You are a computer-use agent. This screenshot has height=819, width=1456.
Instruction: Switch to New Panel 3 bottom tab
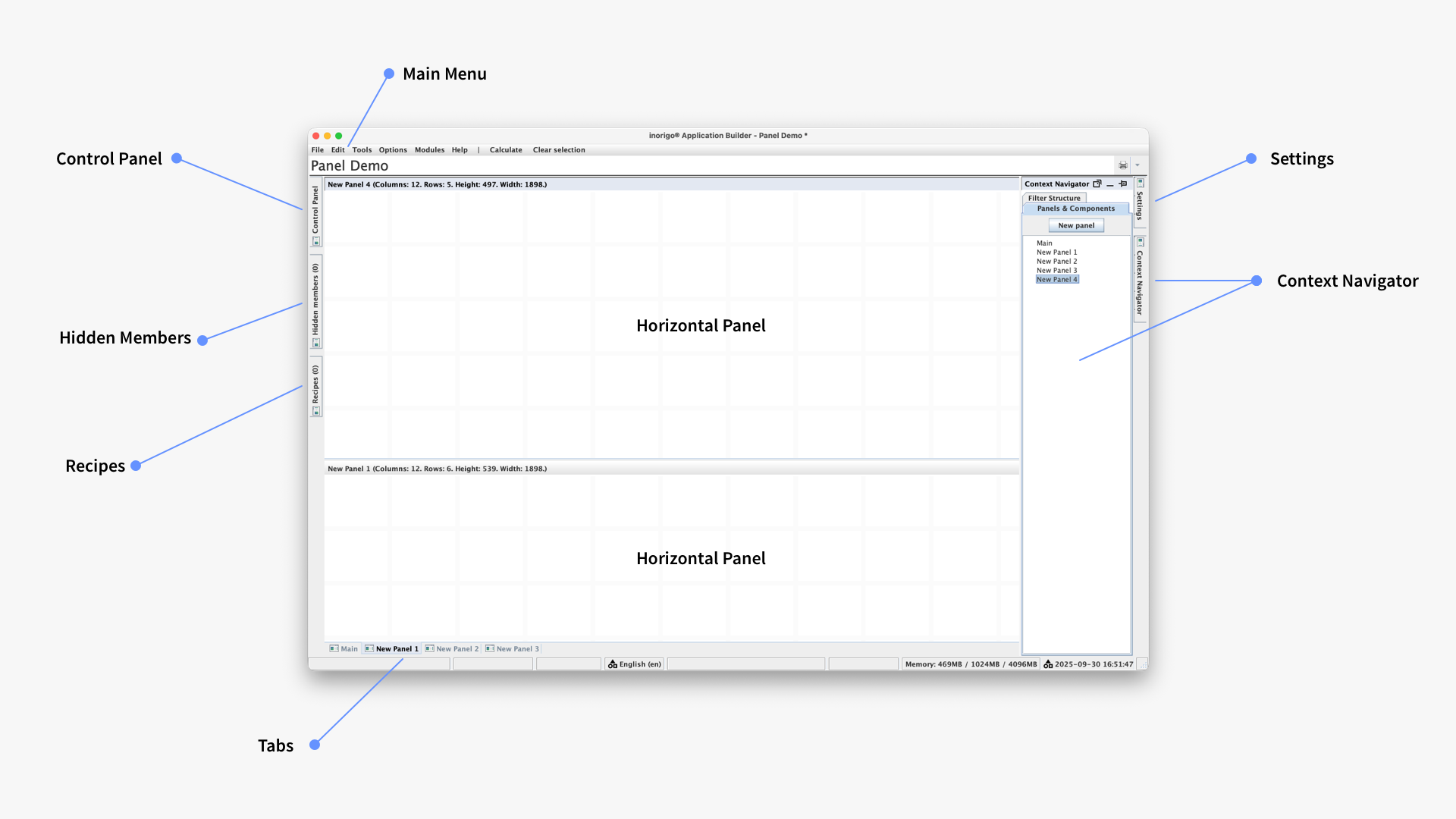click(x=516, y=649)
